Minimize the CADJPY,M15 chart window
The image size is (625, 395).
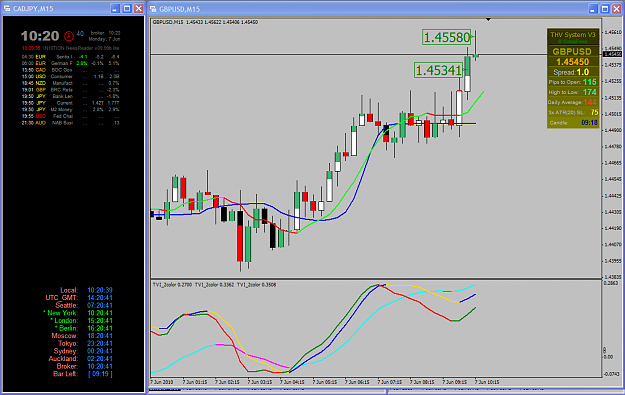click(x=115, y=8)
